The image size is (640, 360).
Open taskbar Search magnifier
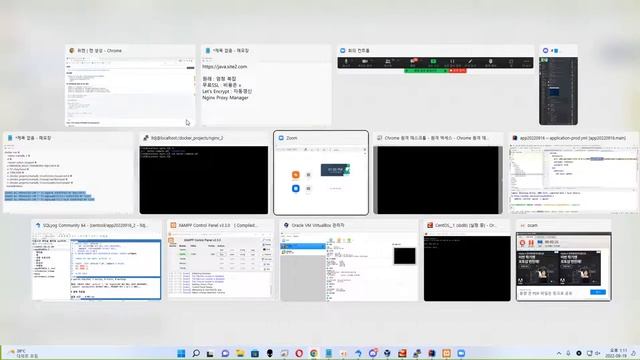pos(196,353)
